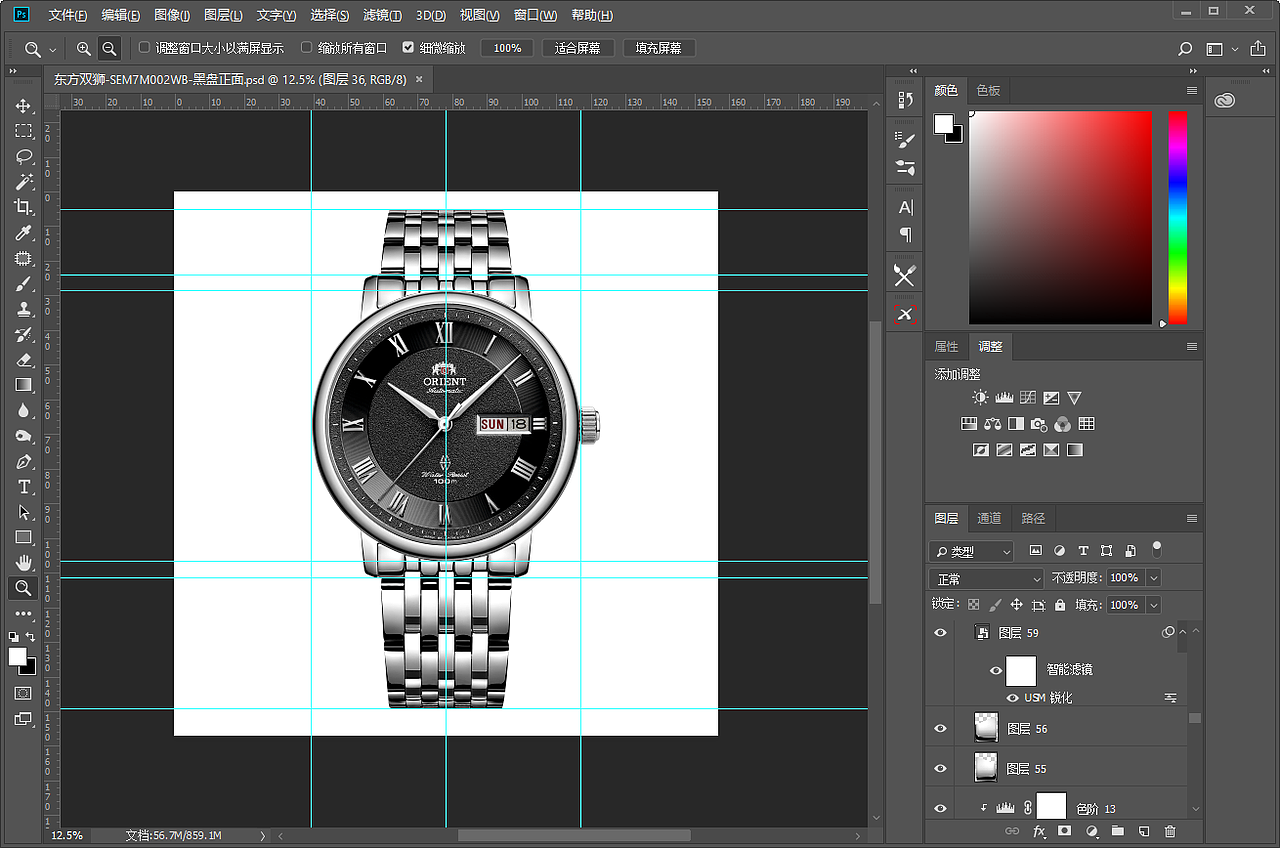Viewport: 1280px width, 848px height.
Task: Enable 缩放所有窗口 checkbox
Action: point(307,47)
